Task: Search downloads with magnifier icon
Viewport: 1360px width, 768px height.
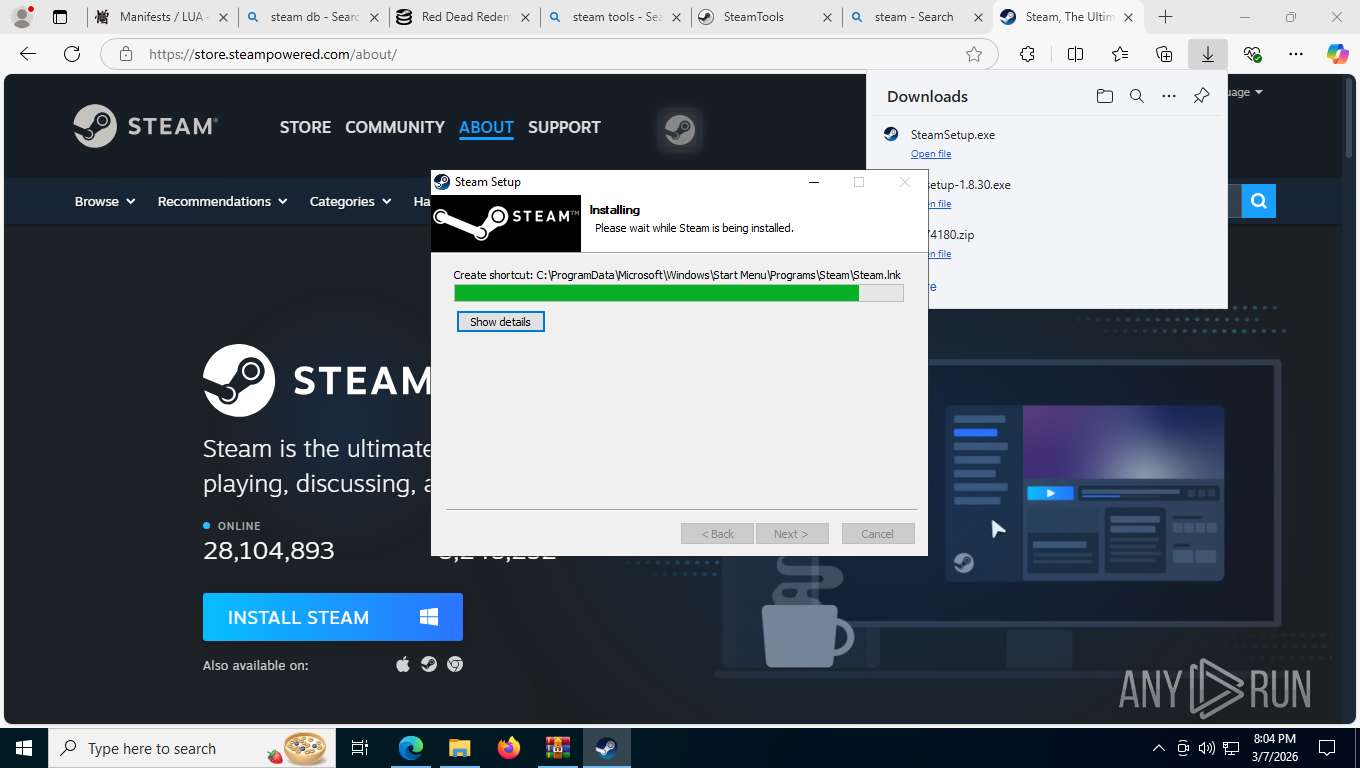Action: click(1136, 96)
